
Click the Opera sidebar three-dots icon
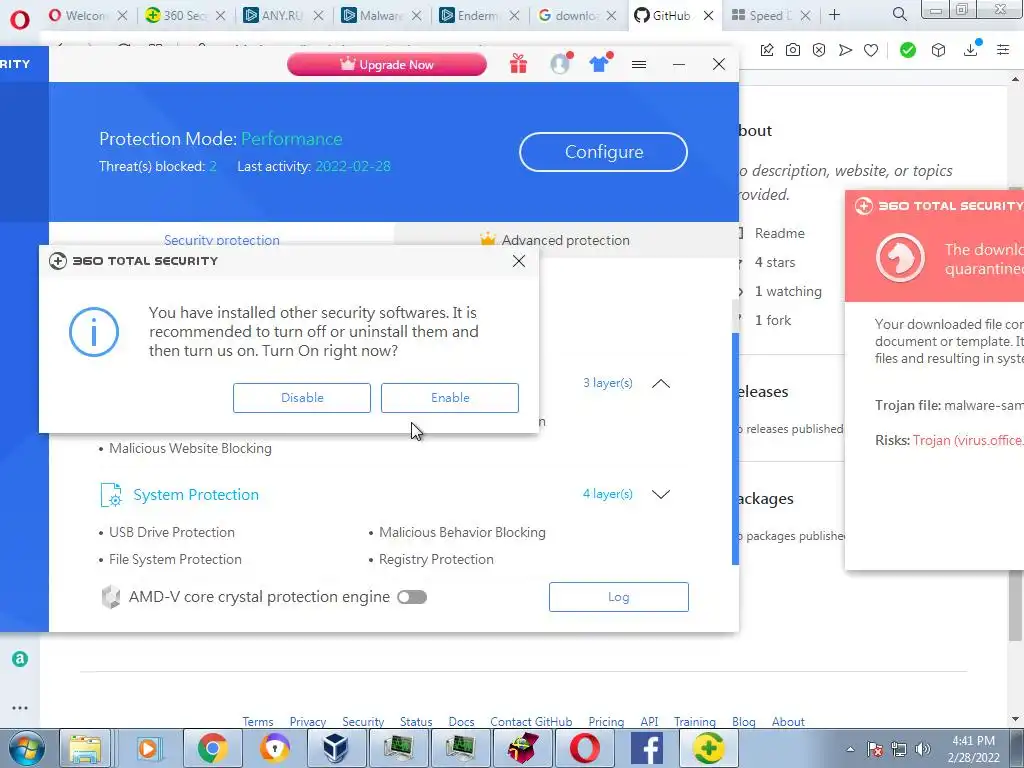[20, 708]
